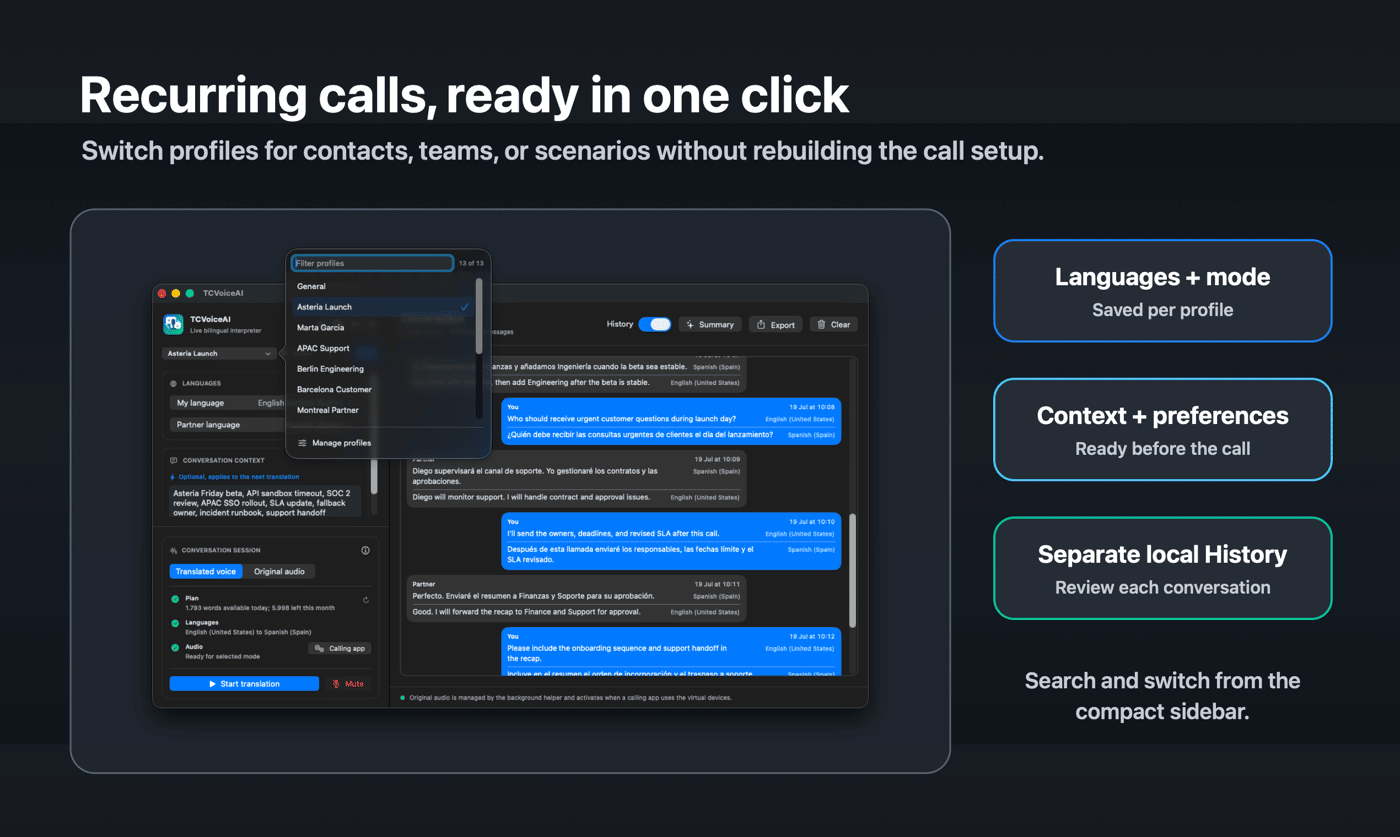
Task: Switch to the Marta García profile
Action: pos(385,328)
